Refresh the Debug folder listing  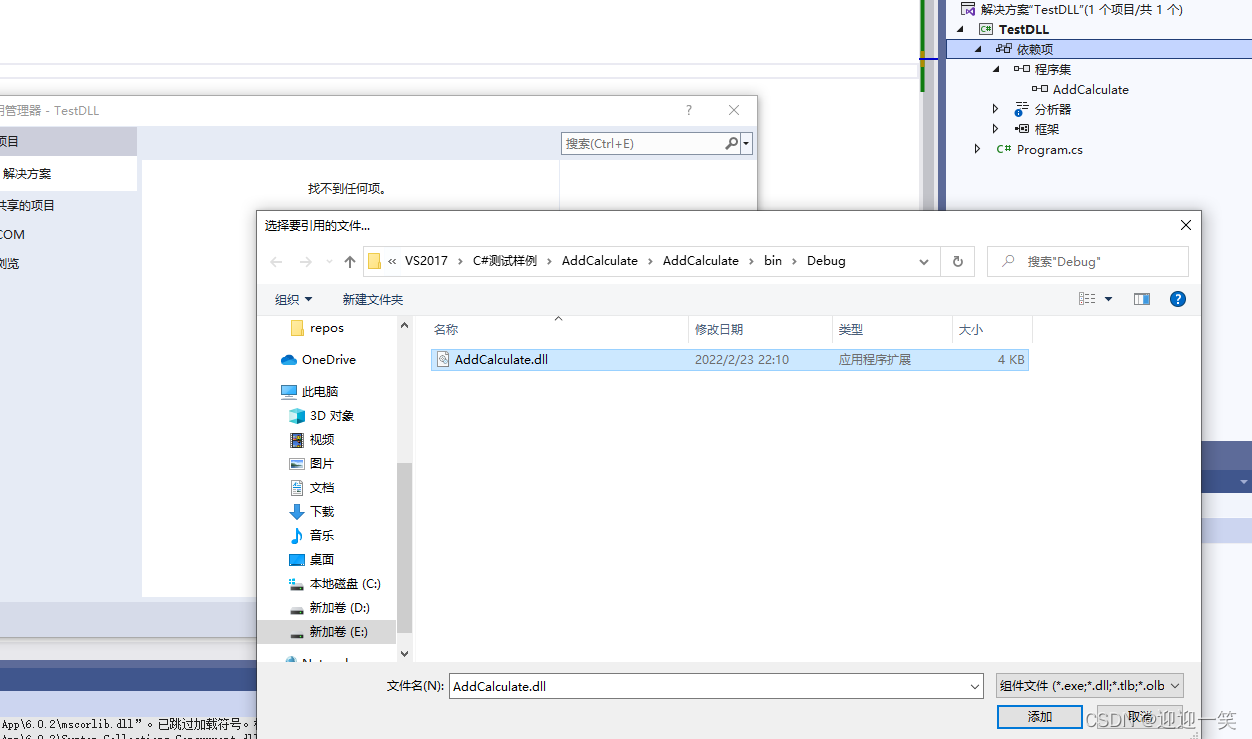pos(957,261)
